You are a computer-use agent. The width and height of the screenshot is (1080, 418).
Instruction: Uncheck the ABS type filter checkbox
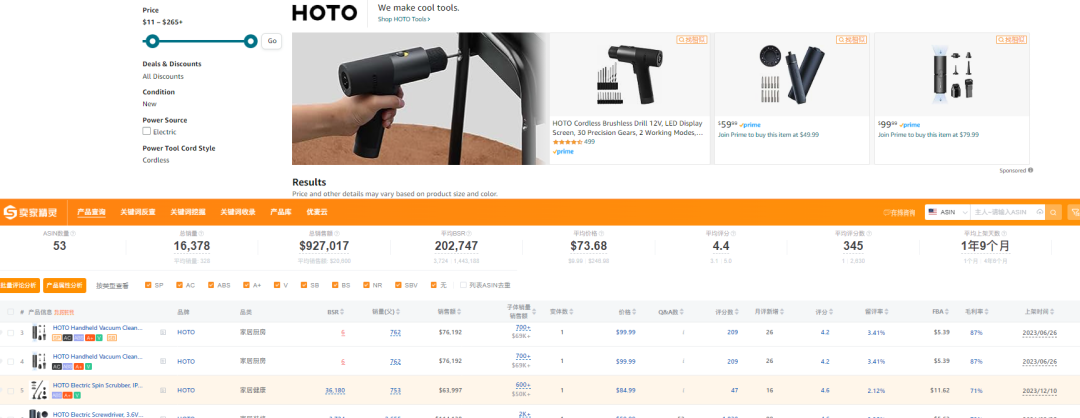click(x=212, y=285)
